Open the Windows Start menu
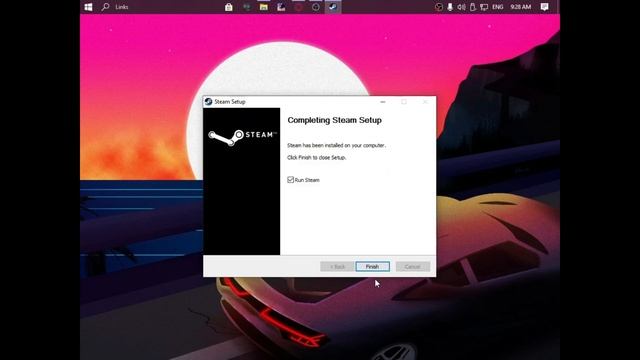Viewport: 640px width, 360px height. [x=88, y=7]
